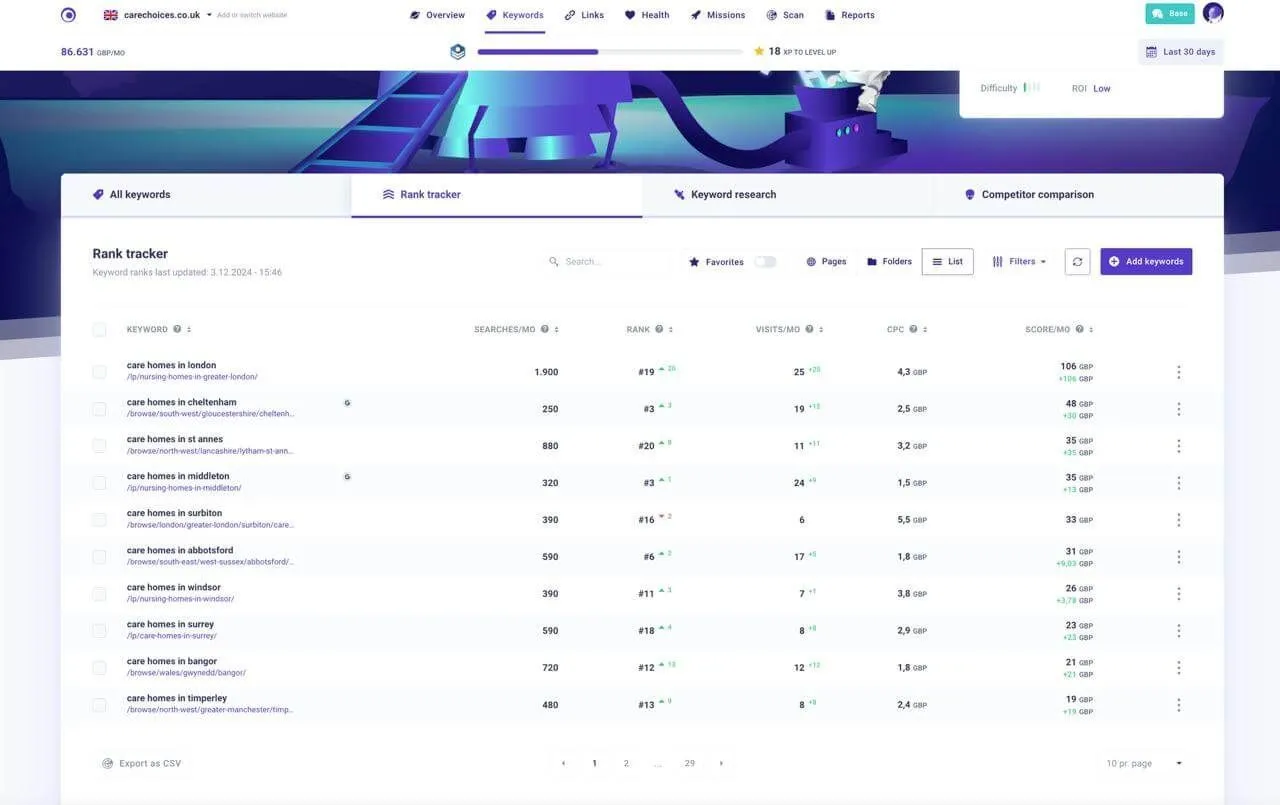This screenshot has height=805, width=1280.
Task: Open the more options menu for care homes in windsor
Action: click(1178, 594)
